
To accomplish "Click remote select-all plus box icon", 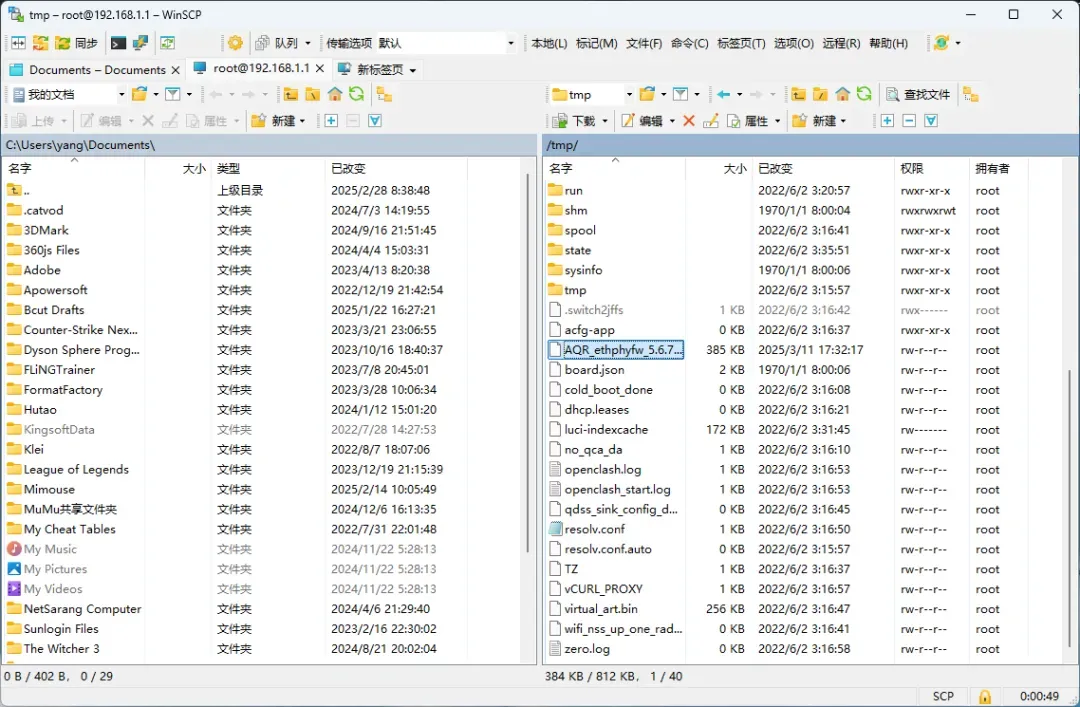I will coord(887,121).
